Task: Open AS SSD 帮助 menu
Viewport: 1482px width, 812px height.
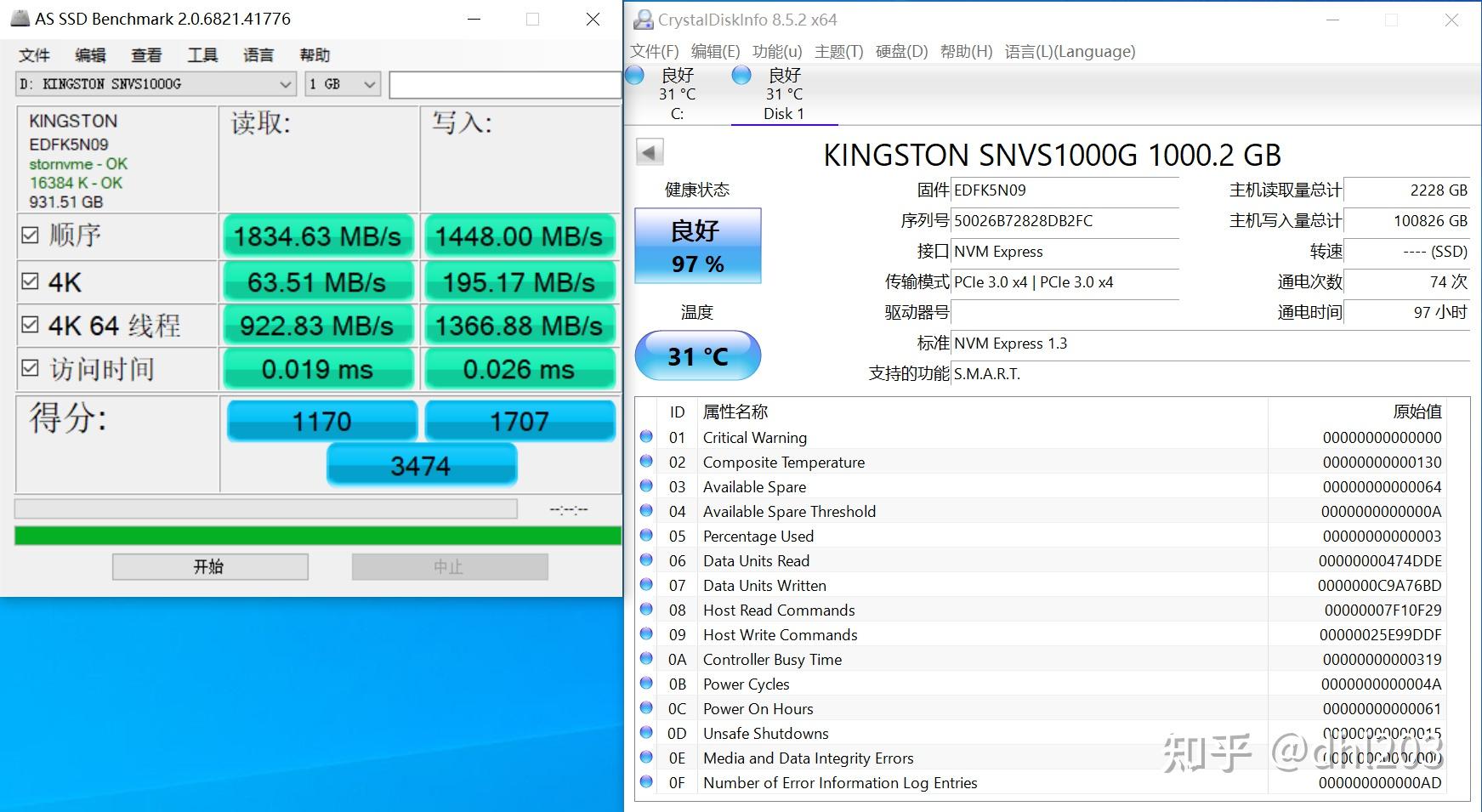Action: (315, 55)
